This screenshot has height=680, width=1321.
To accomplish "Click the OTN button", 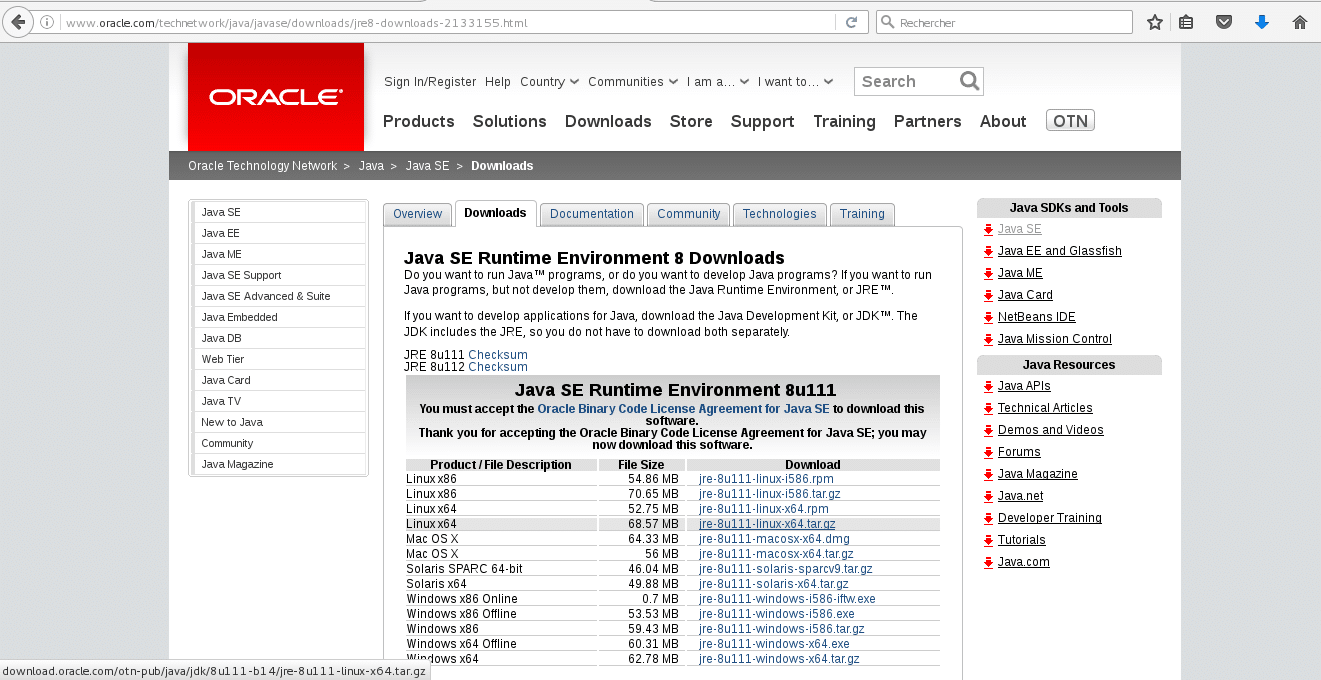I will coord(1070,121).
